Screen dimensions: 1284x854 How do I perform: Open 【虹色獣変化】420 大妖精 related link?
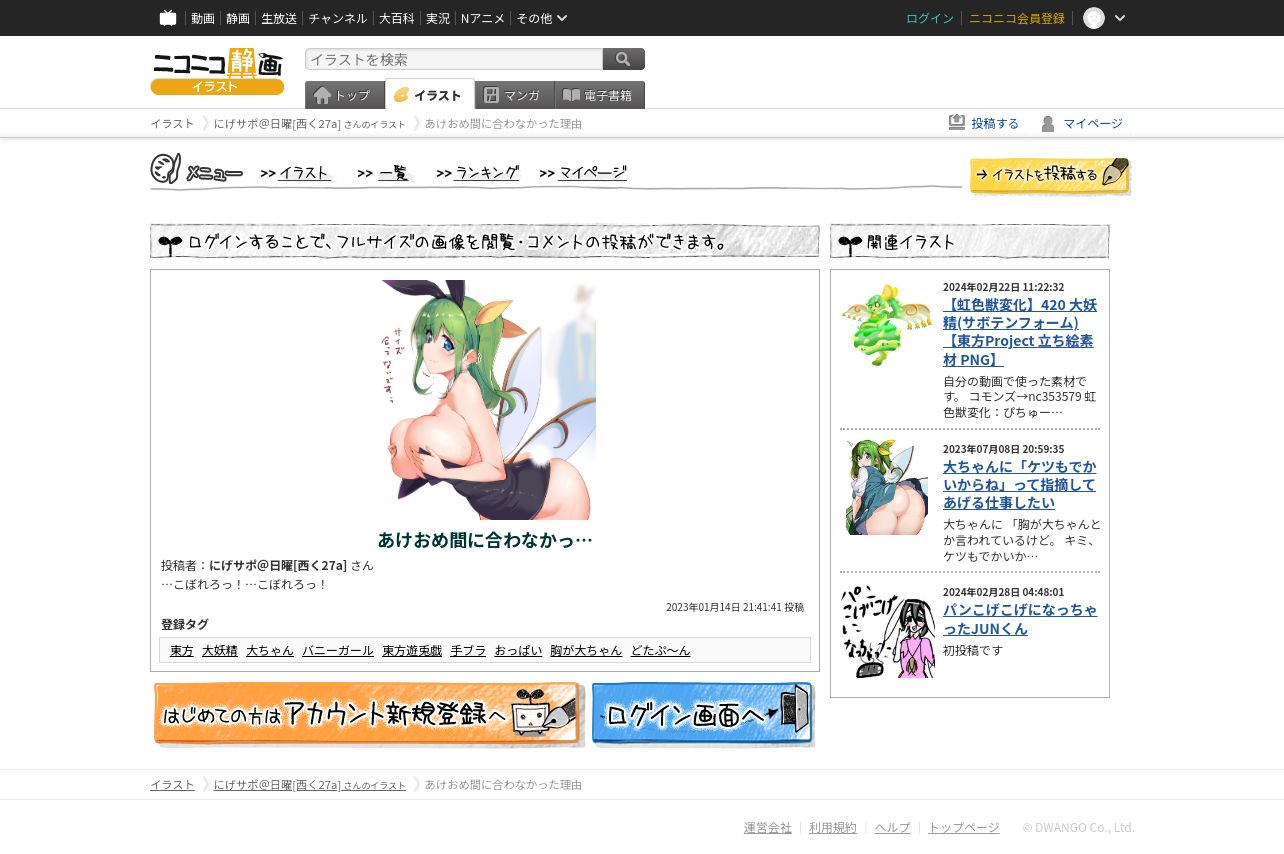coord(1020,332)
